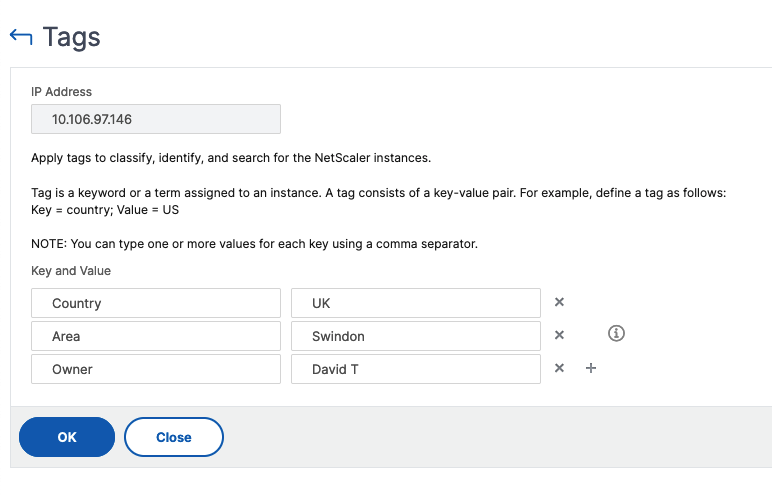Go back using the arrow beside Tags
This screenshot has width=772, height=500.
(x=21, y=36)
